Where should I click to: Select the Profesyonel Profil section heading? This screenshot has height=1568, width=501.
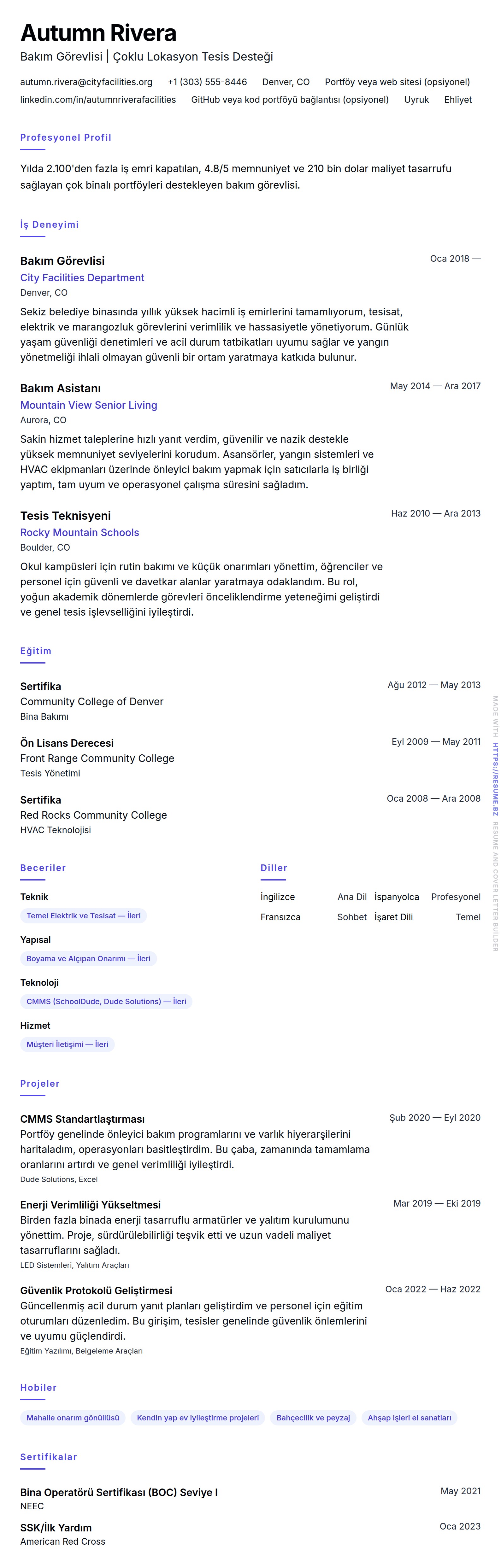(x=66, y=137)
